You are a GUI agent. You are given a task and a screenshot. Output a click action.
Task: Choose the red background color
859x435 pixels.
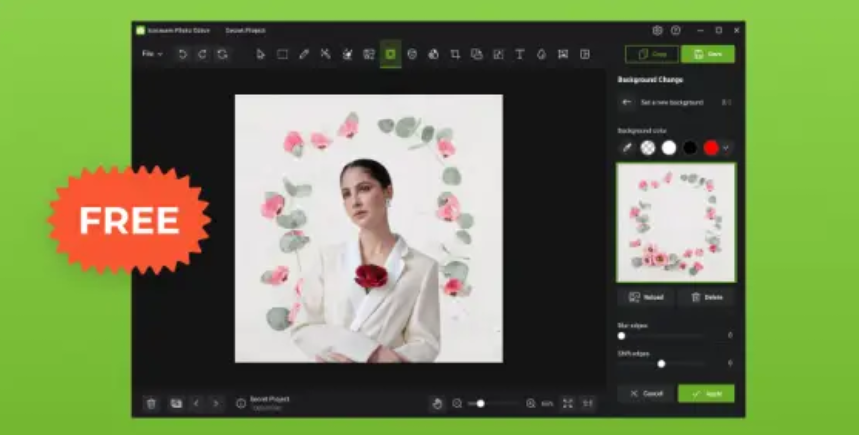tap(711, 148)
